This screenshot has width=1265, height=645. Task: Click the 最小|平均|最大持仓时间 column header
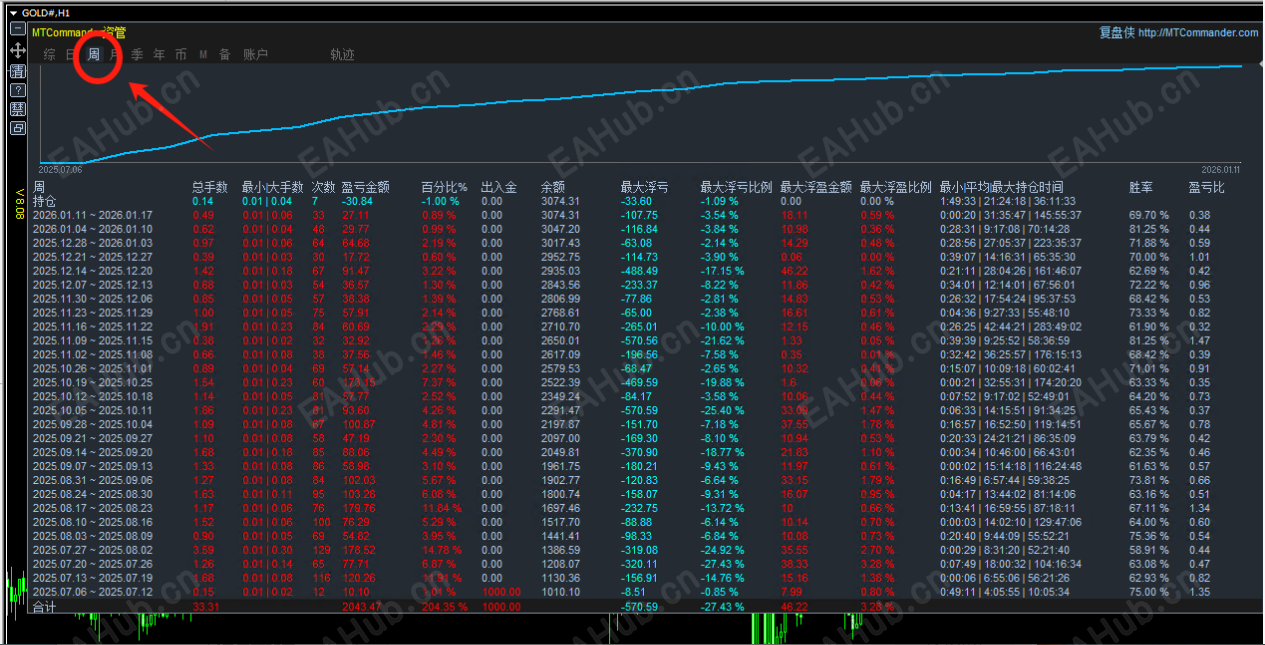point(1002,187)
